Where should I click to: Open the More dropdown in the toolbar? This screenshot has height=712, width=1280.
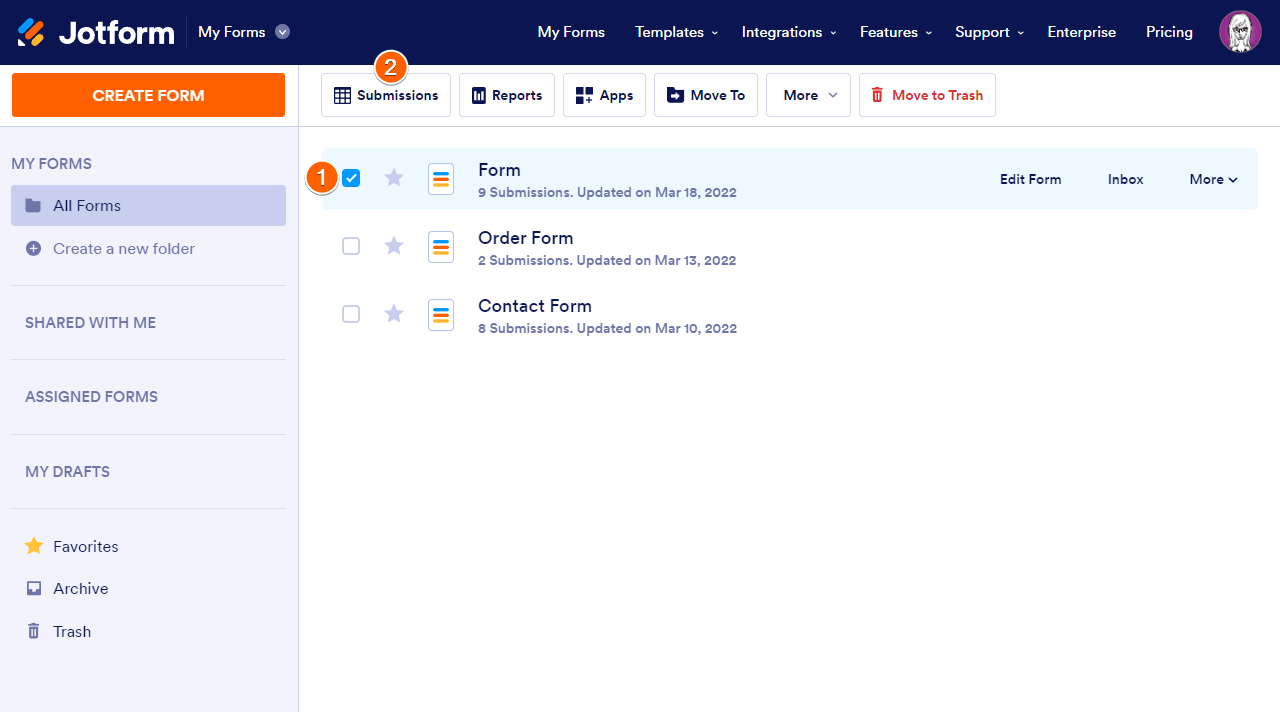tap(808, 95)
